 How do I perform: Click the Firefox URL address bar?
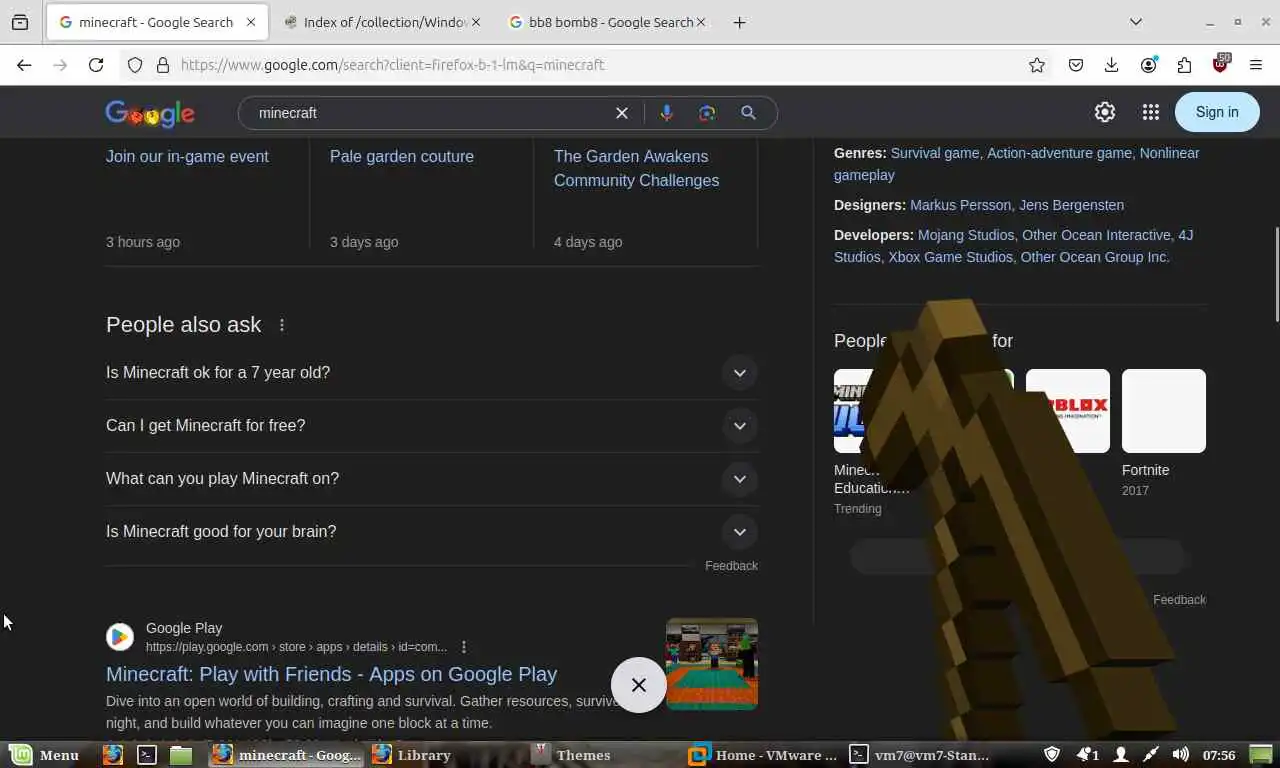click(590, 65)
